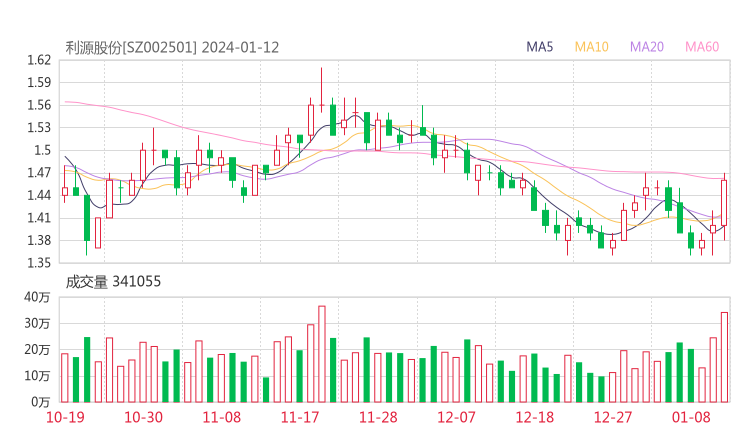Click the 11-28 date axis label
This screenshot has width=740, height=440.
click(378, 417)
